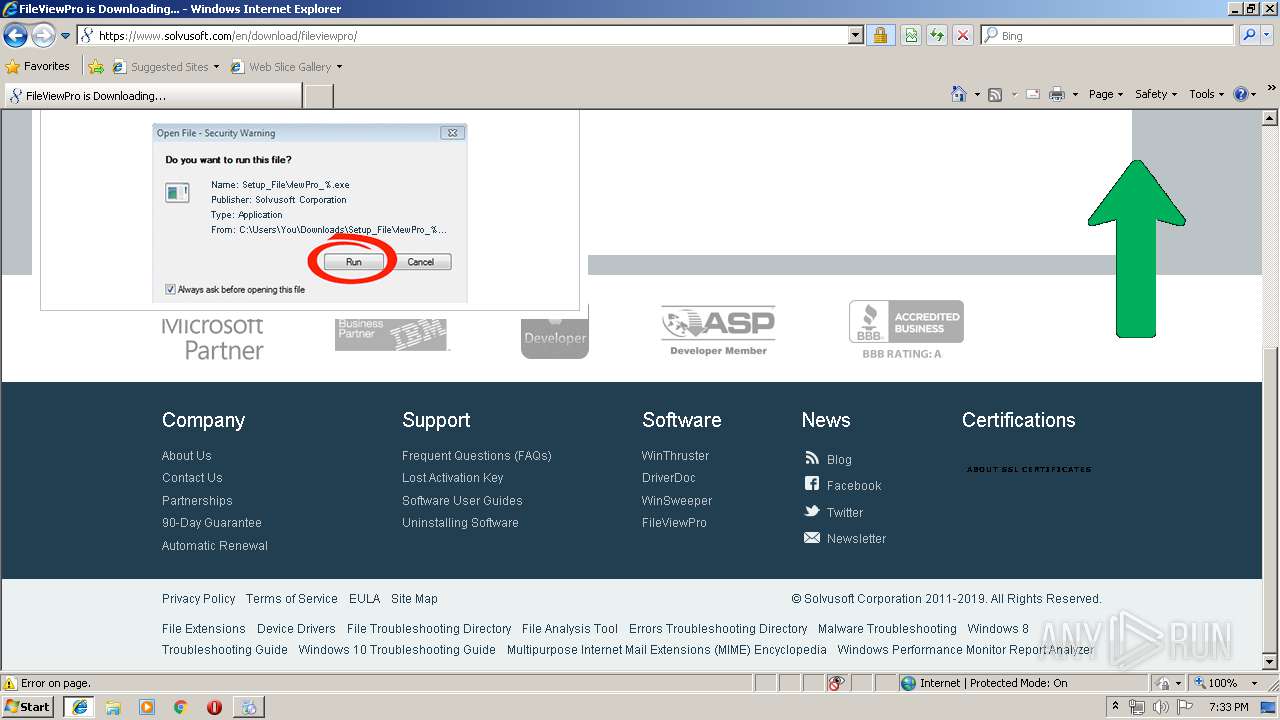Show hidden tray icons arrow

point(1116,707)
